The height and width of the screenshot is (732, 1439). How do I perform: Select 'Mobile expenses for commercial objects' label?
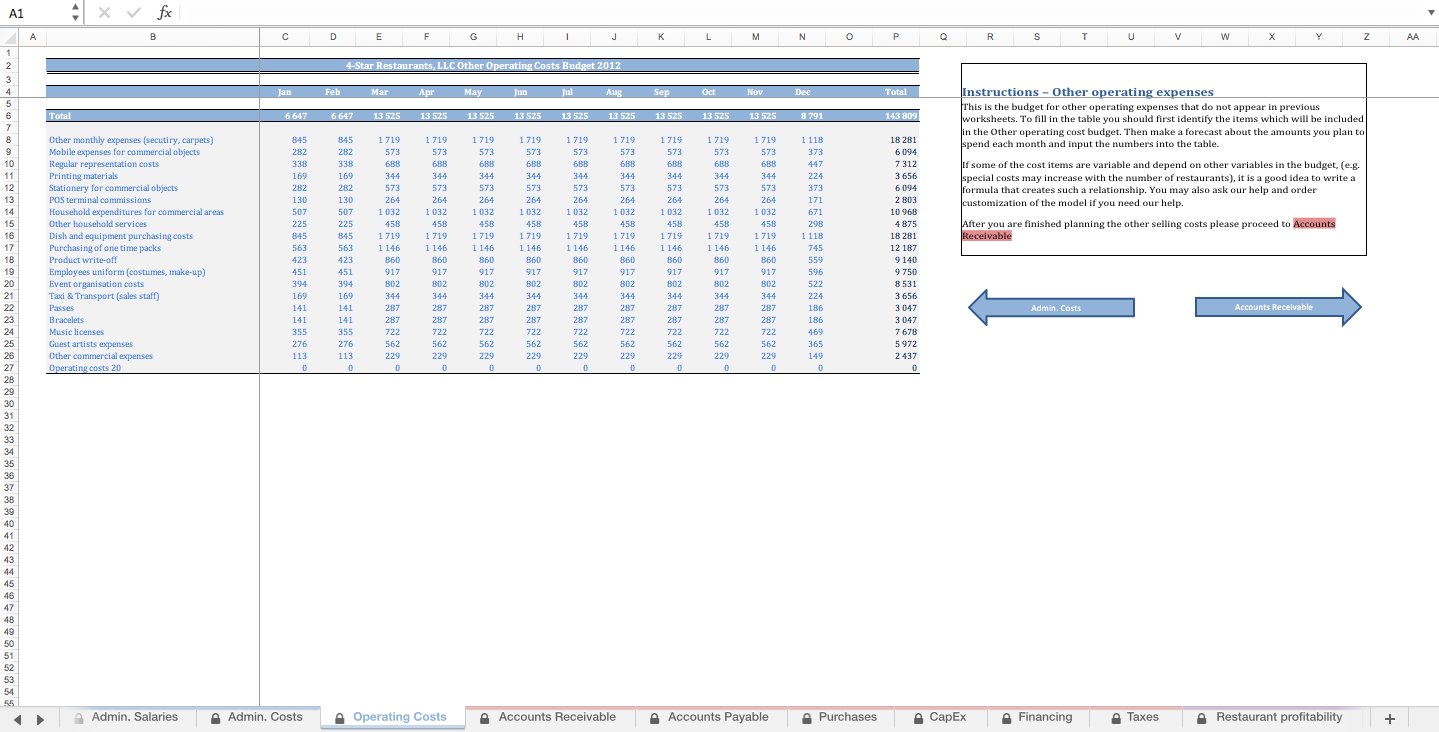pyautogui.click(x=124, y=152)
